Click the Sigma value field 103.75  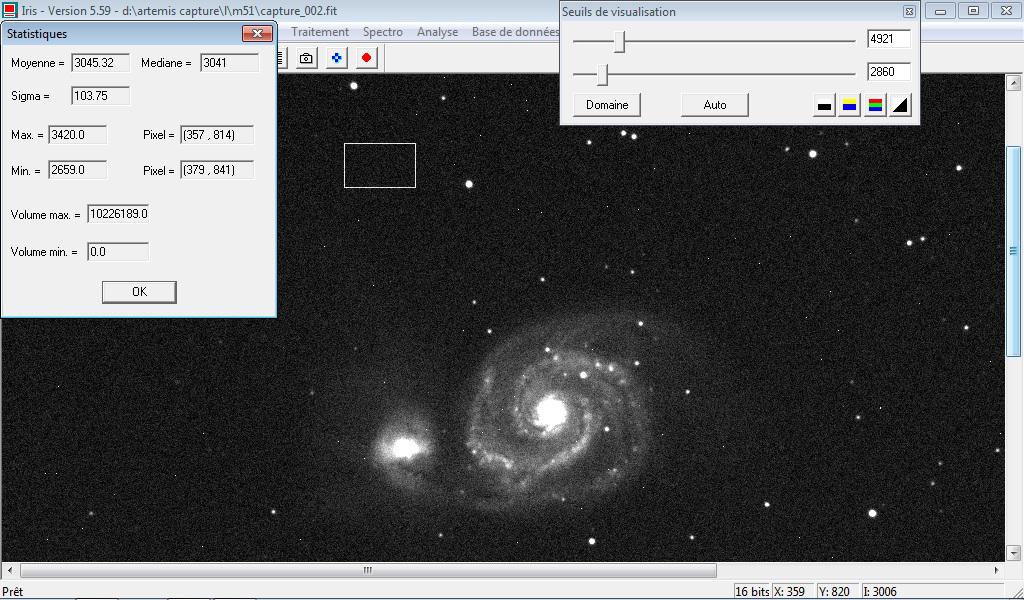[100, 96]
